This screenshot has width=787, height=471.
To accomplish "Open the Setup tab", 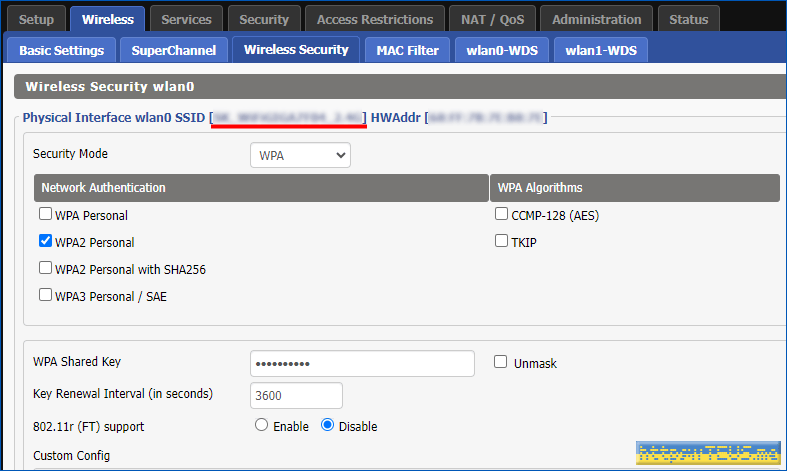I will point(37,19).
